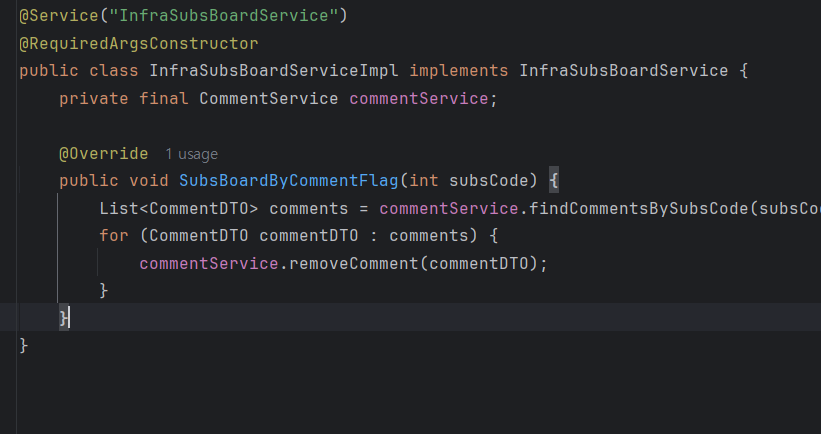Click the SubsBoardByCommentFlag method name
This screenshot has height=434, width=821.
click(289, 181)
